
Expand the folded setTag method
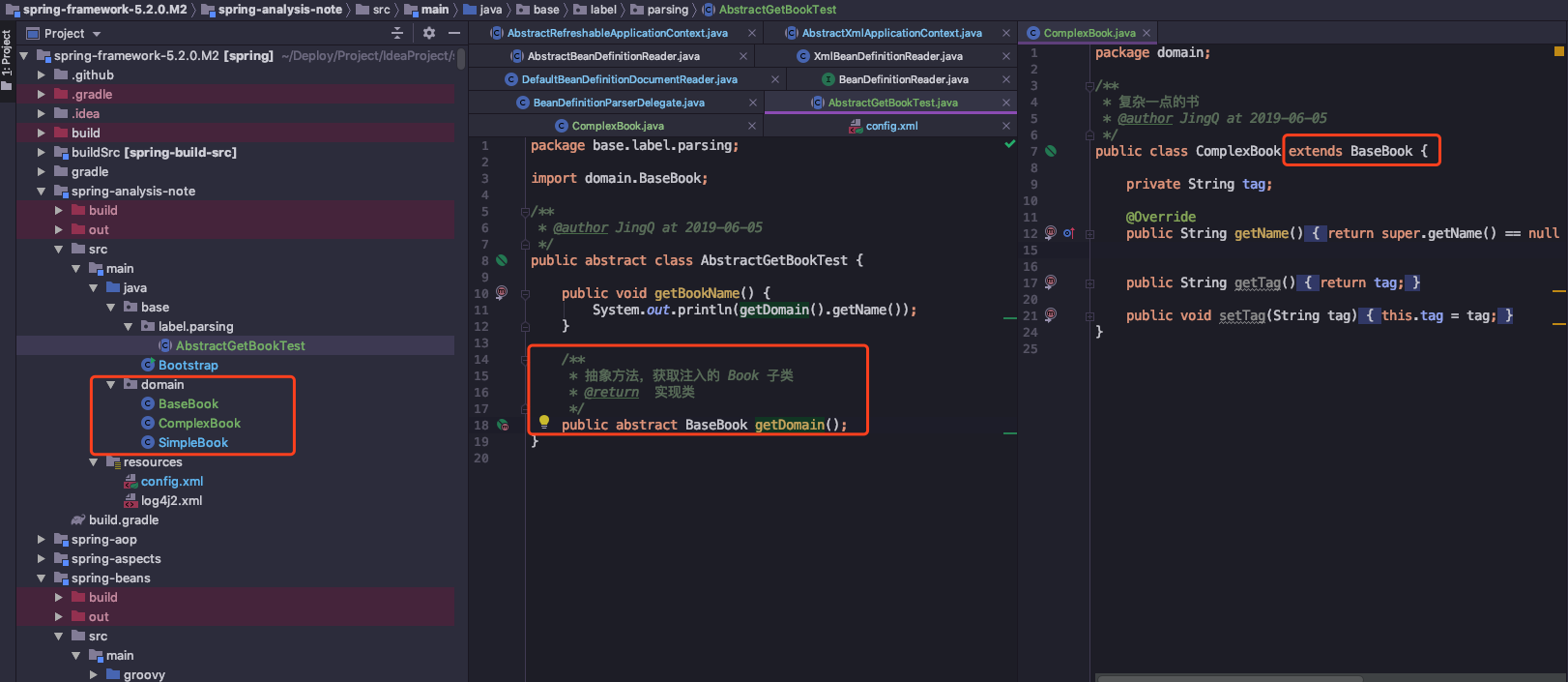pos(1089,316)
